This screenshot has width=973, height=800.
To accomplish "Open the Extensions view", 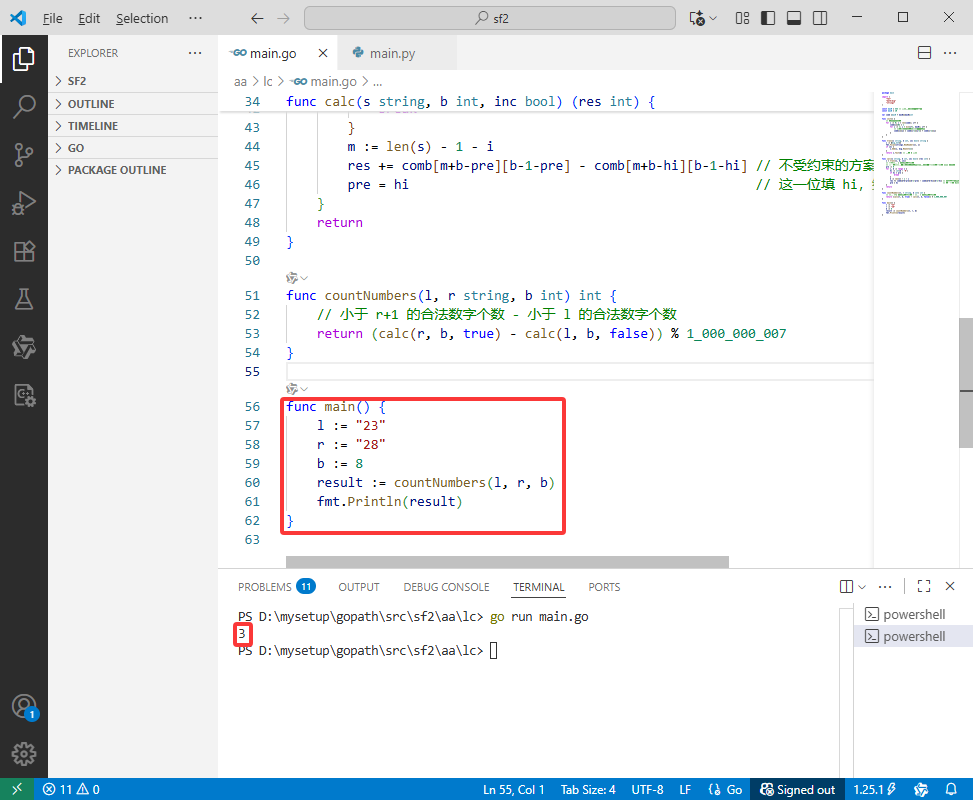I will pyautogui.click(x=24, y=251).
